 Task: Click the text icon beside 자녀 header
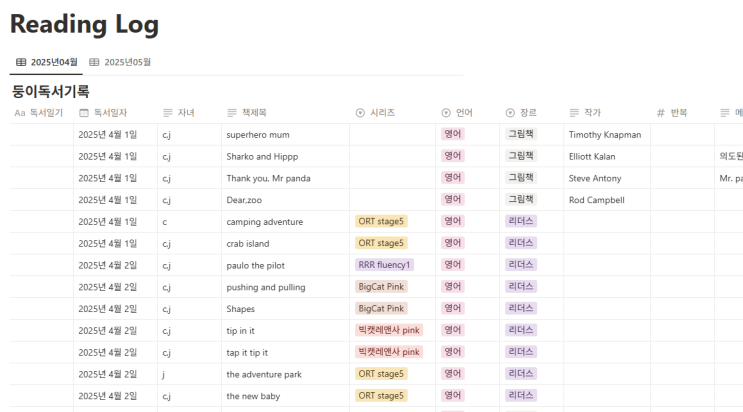[x=167, y=113]
